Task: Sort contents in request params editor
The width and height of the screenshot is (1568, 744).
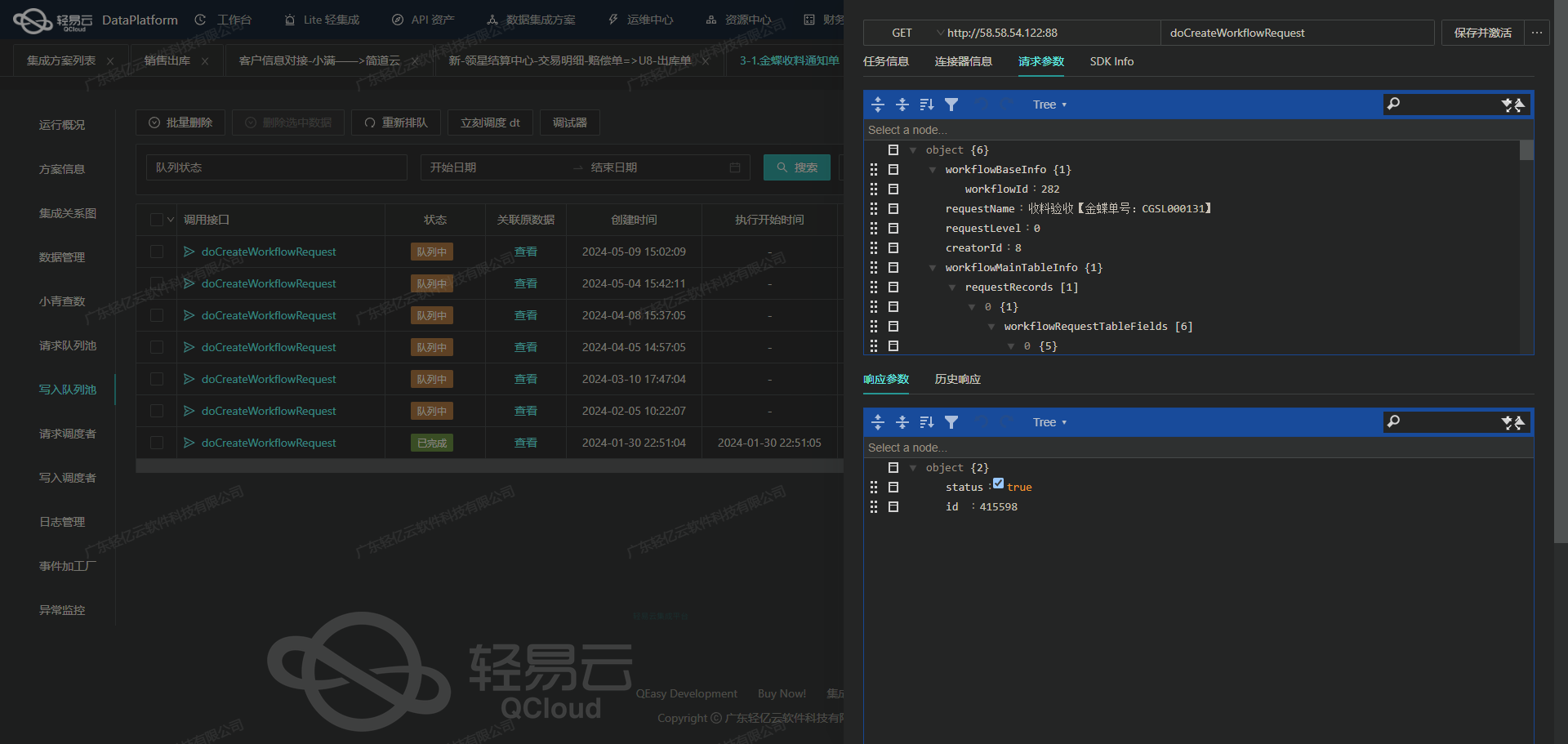Action: click(927, 105)
